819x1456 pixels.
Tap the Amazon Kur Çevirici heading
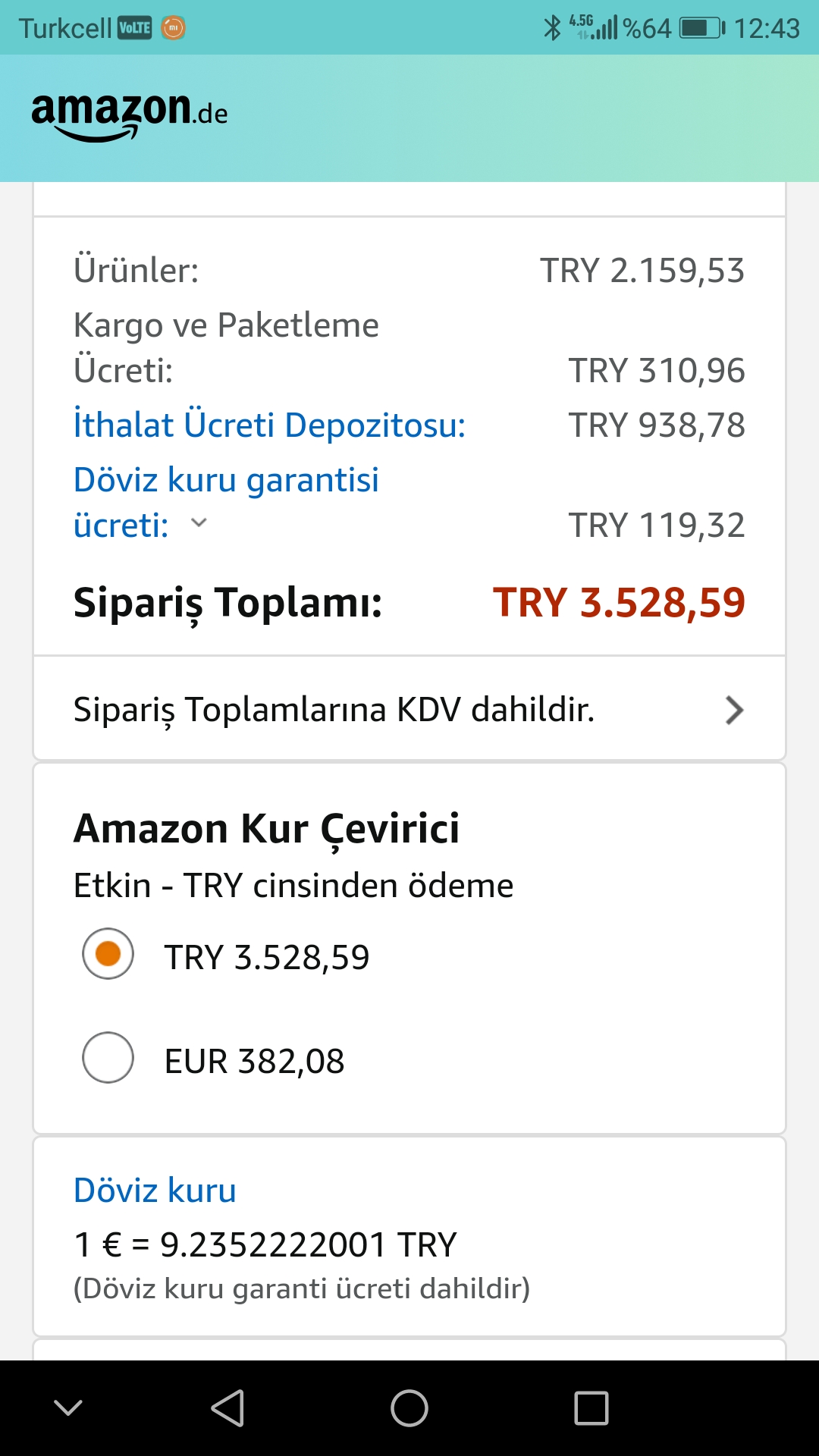pyautogui.click(x=266, y=828)
